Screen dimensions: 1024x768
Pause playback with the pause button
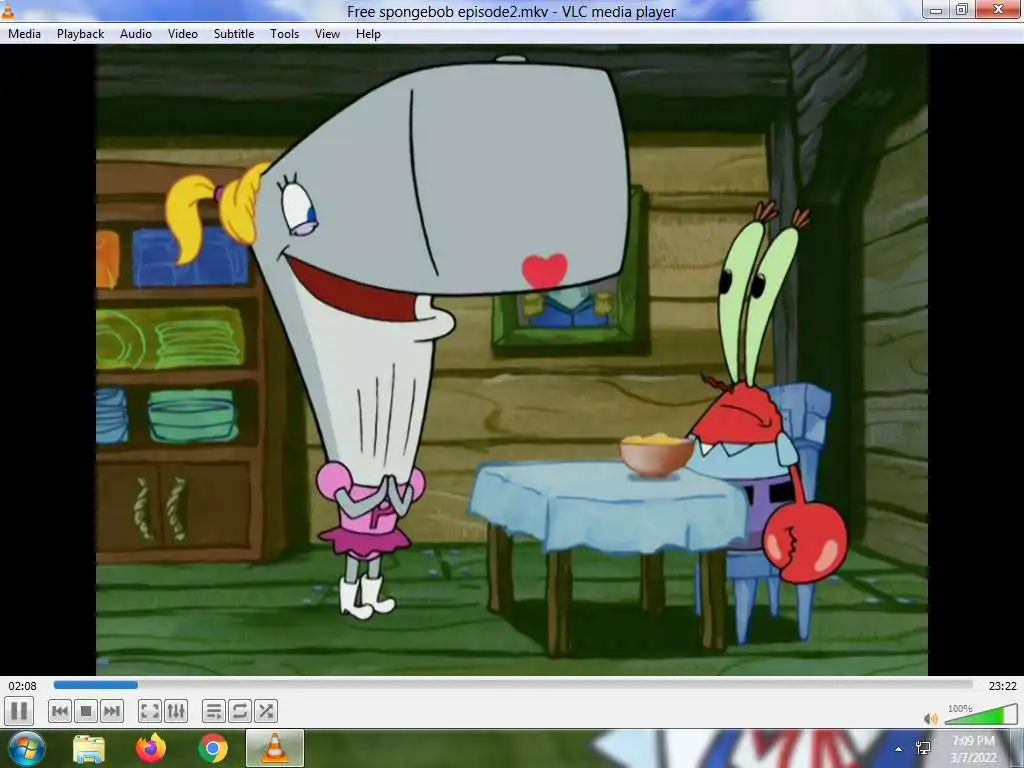coord(19,711)
